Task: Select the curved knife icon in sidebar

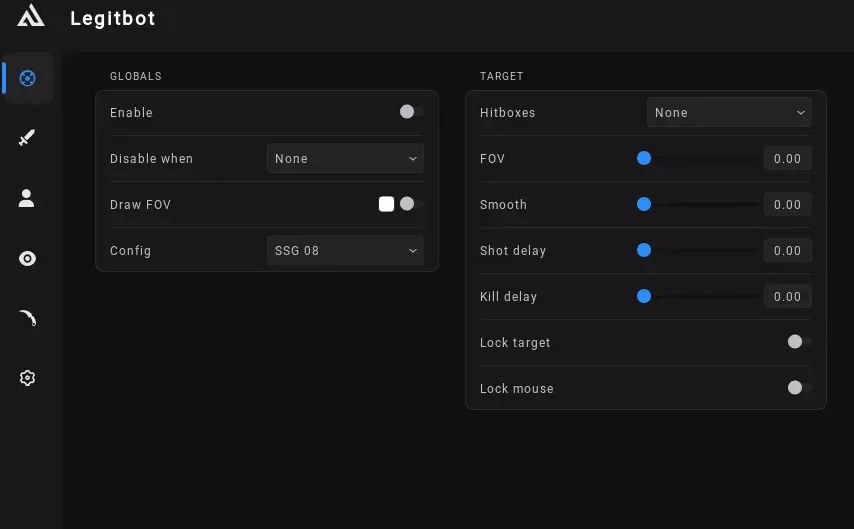Action: pyautogui.click(x=27, y=318)
